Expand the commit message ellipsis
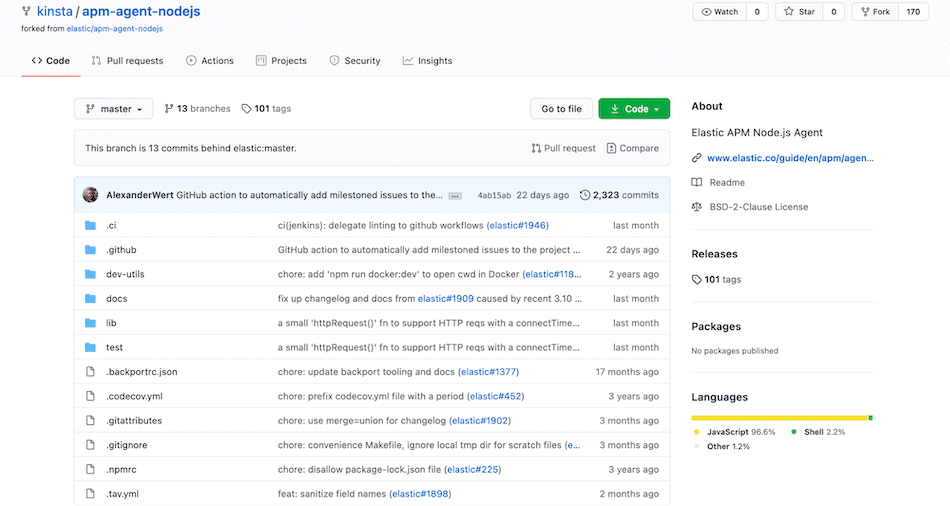 (x=455, y=196)
